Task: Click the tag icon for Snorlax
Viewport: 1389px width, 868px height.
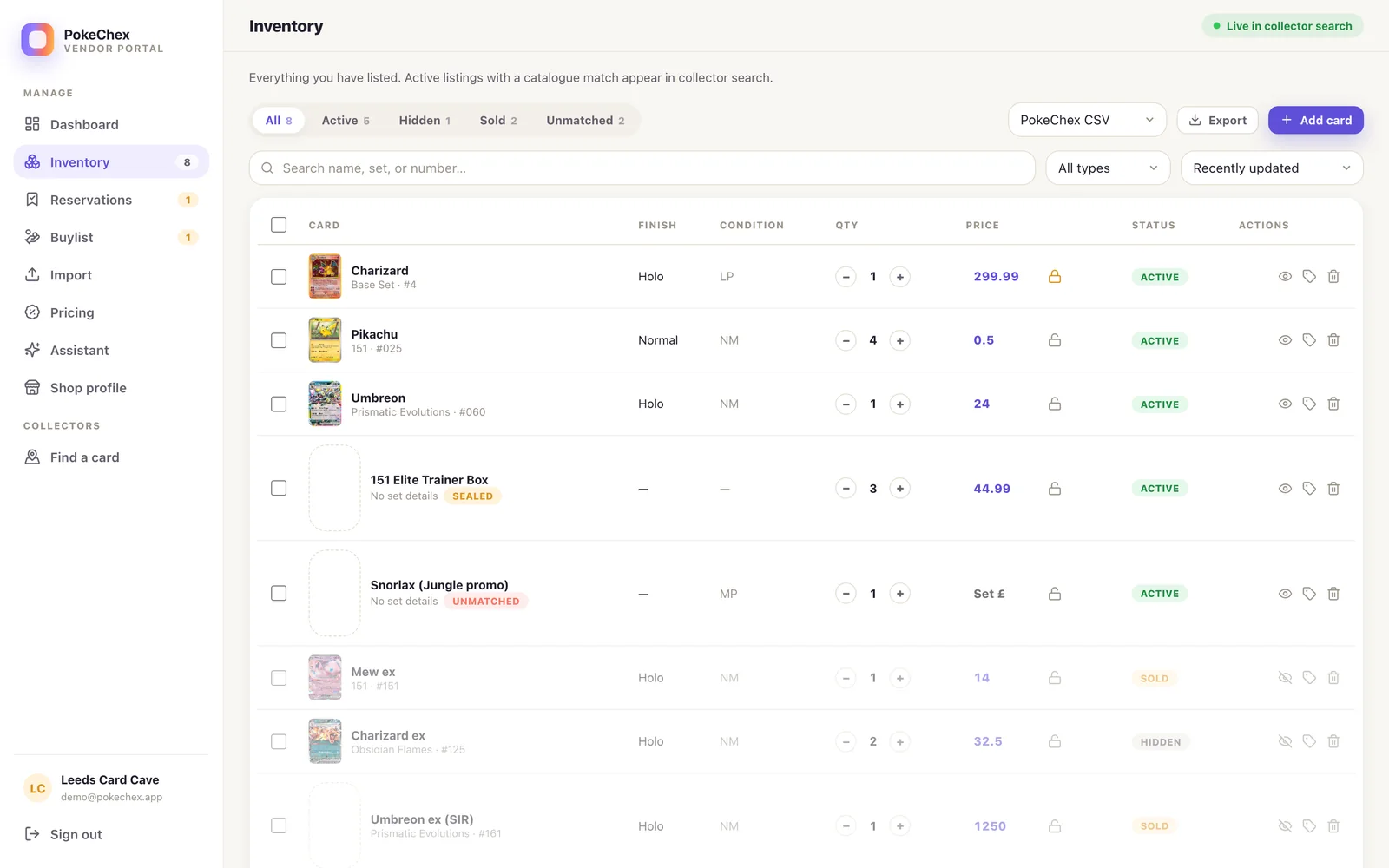Action: click(x=1309, y=594)
